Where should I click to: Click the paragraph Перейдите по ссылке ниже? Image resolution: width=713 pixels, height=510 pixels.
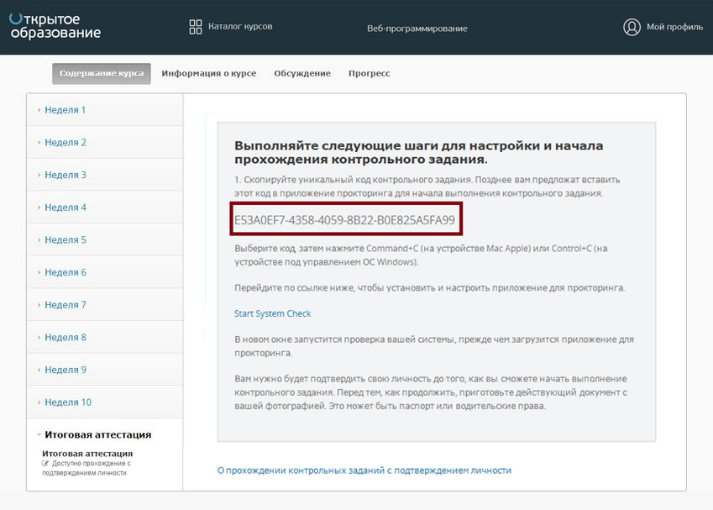click(430, 288)
